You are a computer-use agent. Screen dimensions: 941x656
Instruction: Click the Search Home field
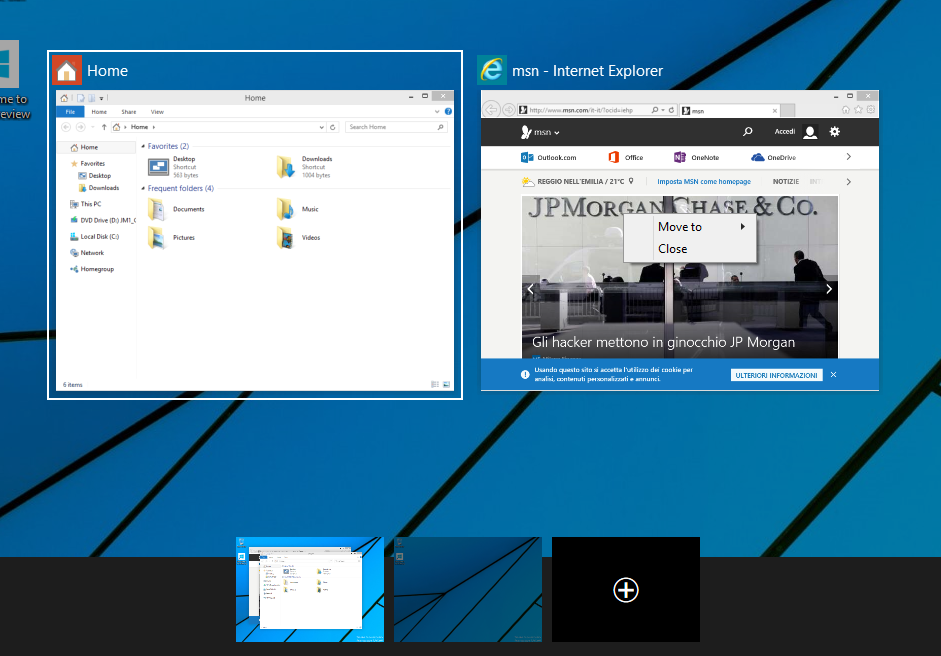pyautogui.click(x=395, y=127)
